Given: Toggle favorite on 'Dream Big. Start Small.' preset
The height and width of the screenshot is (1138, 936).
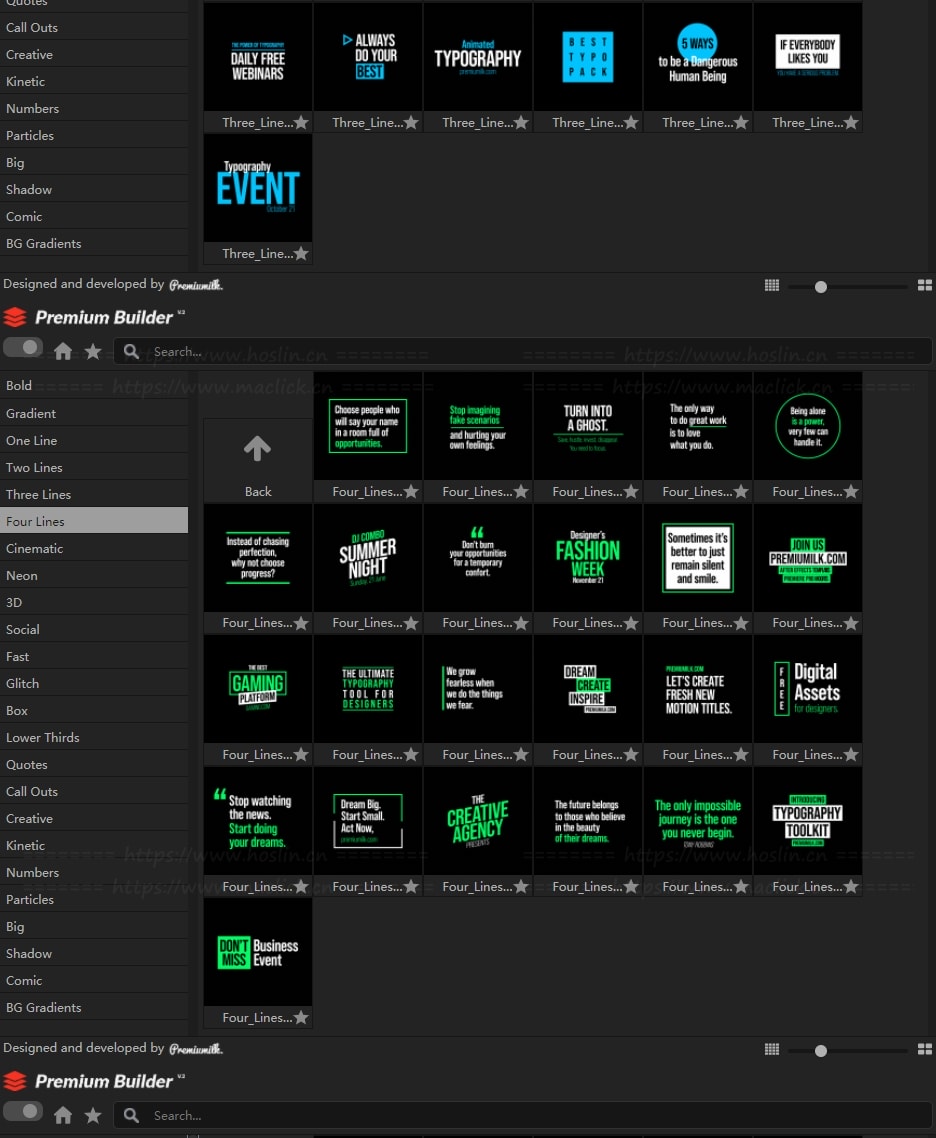Looking at the screenshot, I should click(x=411, y=887).
